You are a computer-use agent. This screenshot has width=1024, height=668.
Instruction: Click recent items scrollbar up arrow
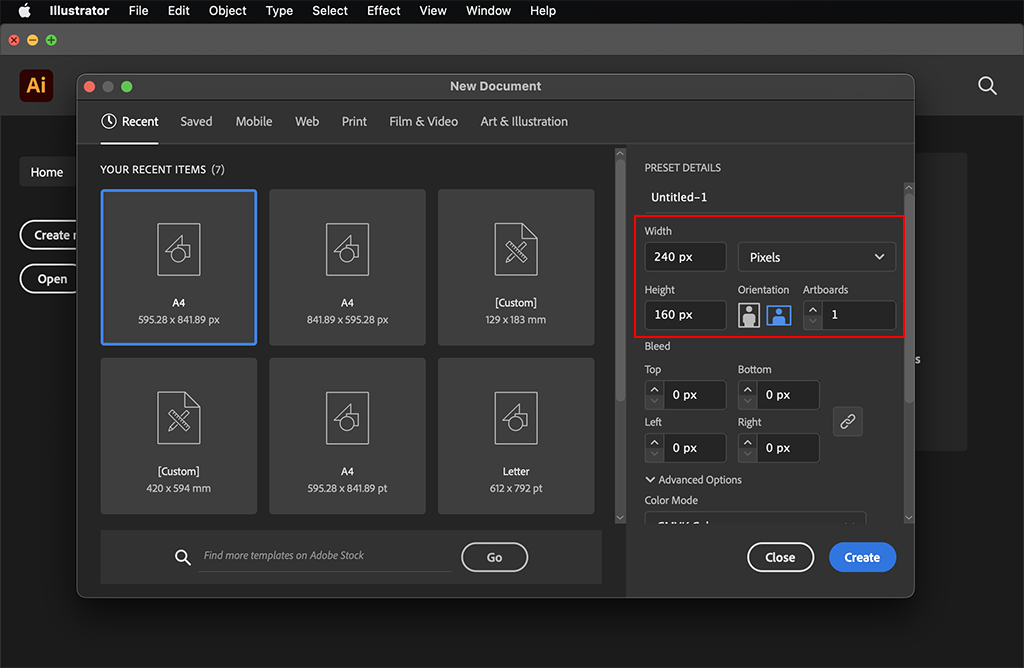(620, 153)
